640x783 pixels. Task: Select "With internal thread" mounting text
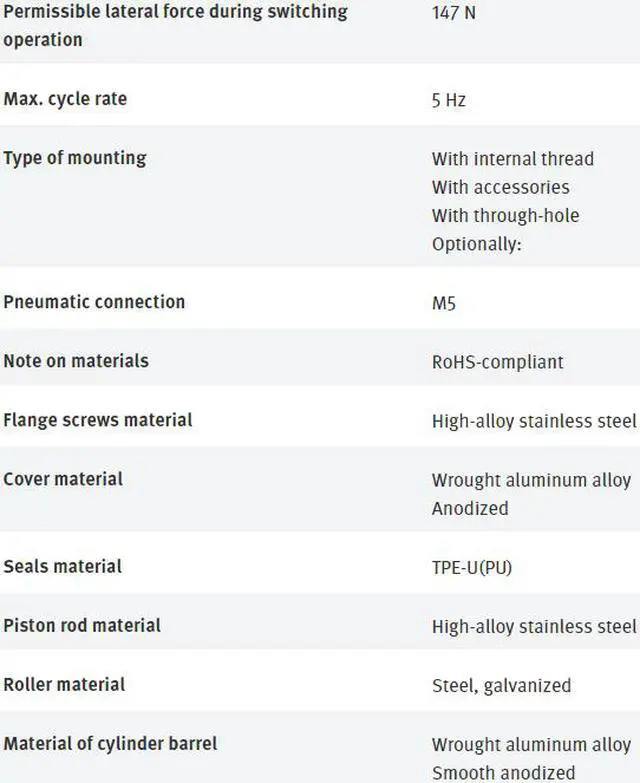(x=512, y=159)
